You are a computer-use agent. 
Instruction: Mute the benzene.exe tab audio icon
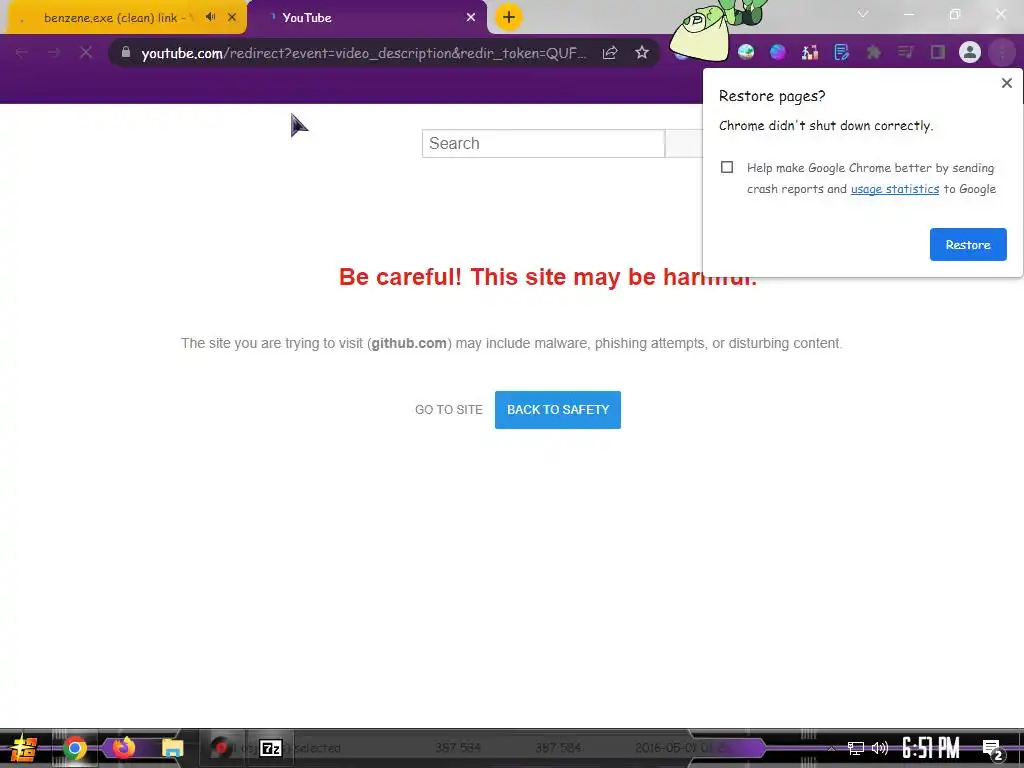(x=210, y=17)
